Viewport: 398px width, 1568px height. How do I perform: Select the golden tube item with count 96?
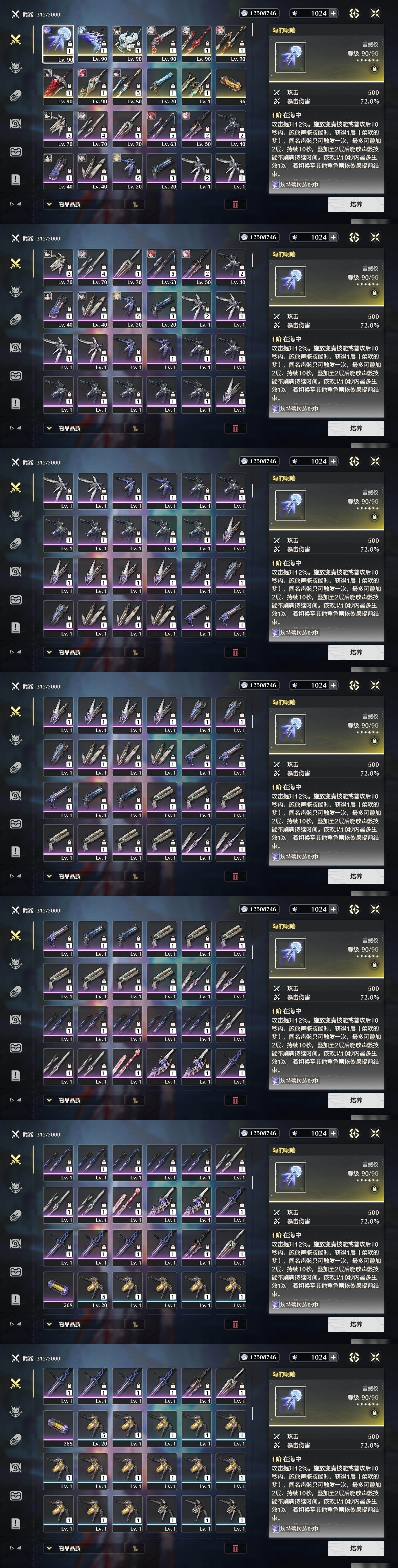231,86
